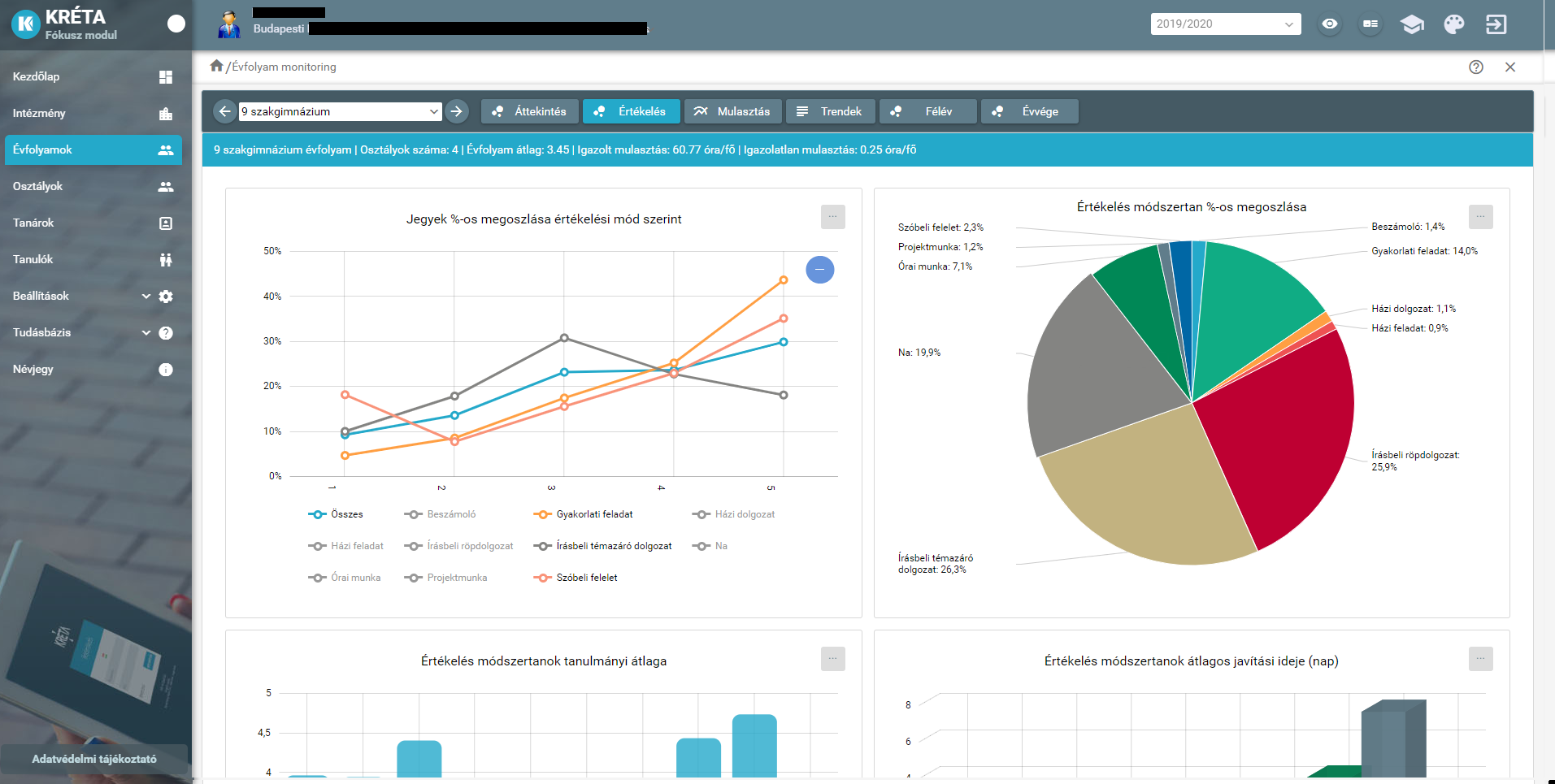Click the Intézmény building icon

point(166,114)
